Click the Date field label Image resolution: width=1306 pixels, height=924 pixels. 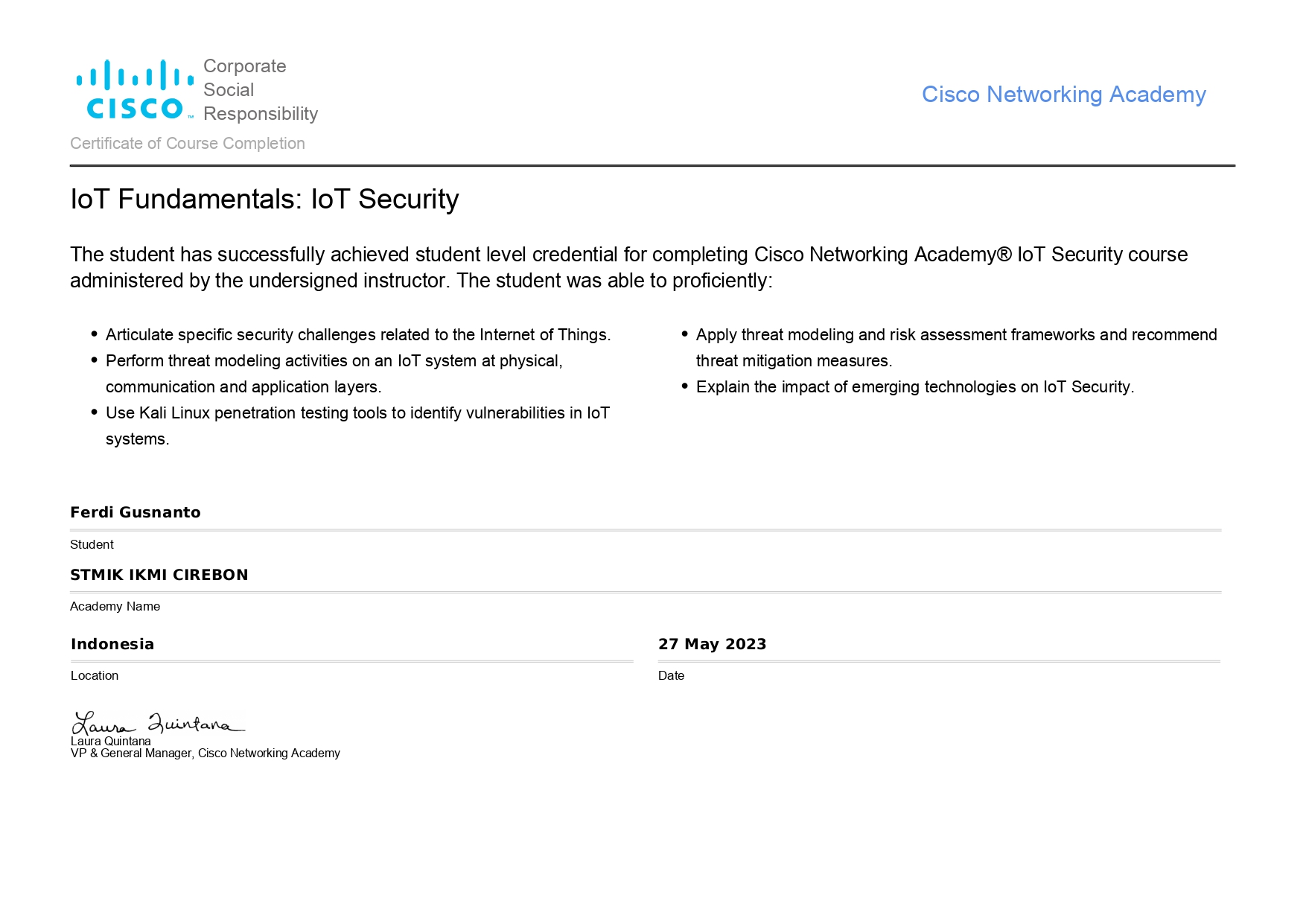[x=671, y=675]
